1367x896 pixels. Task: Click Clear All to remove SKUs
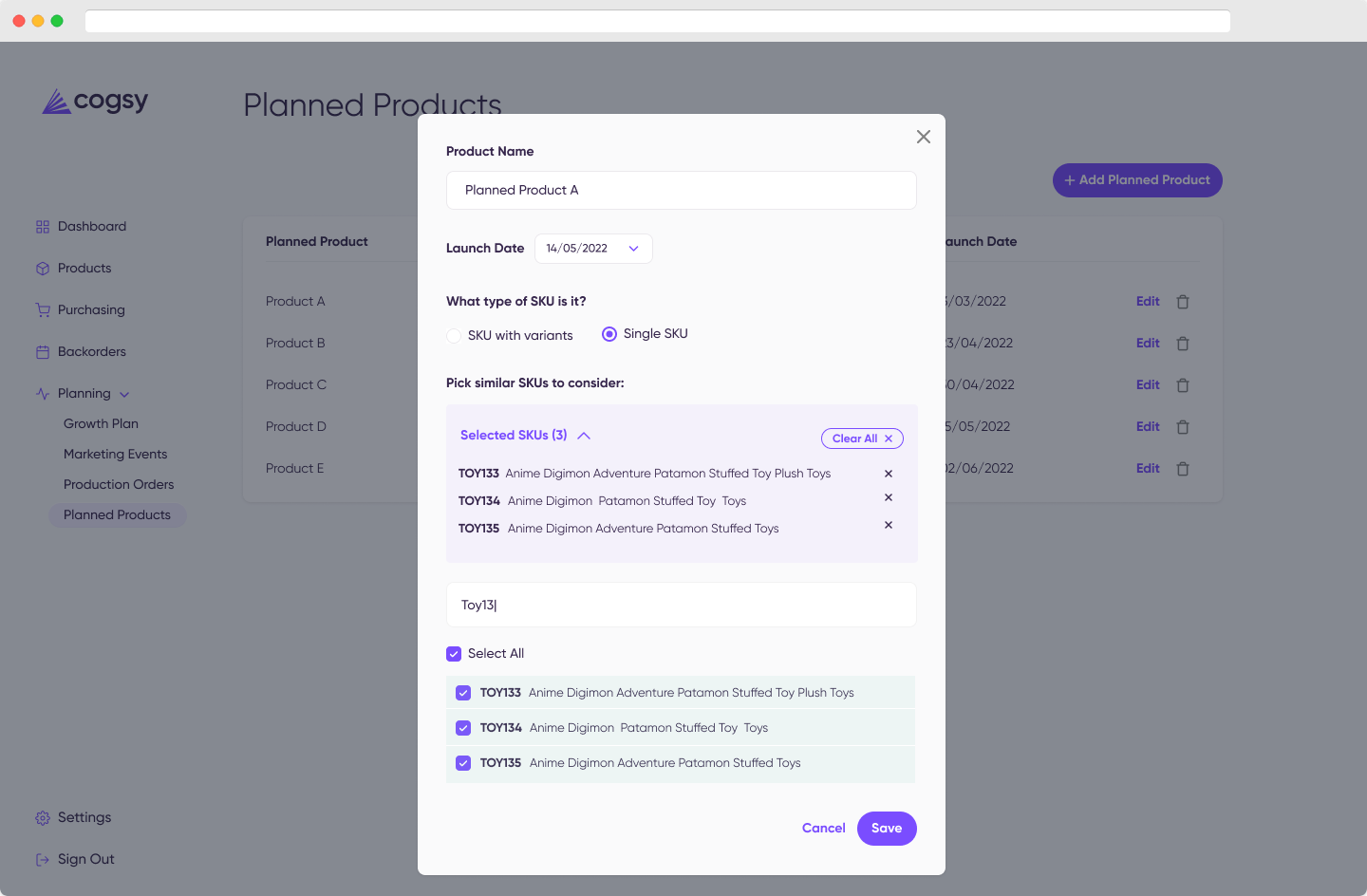(x=862, y=439)
